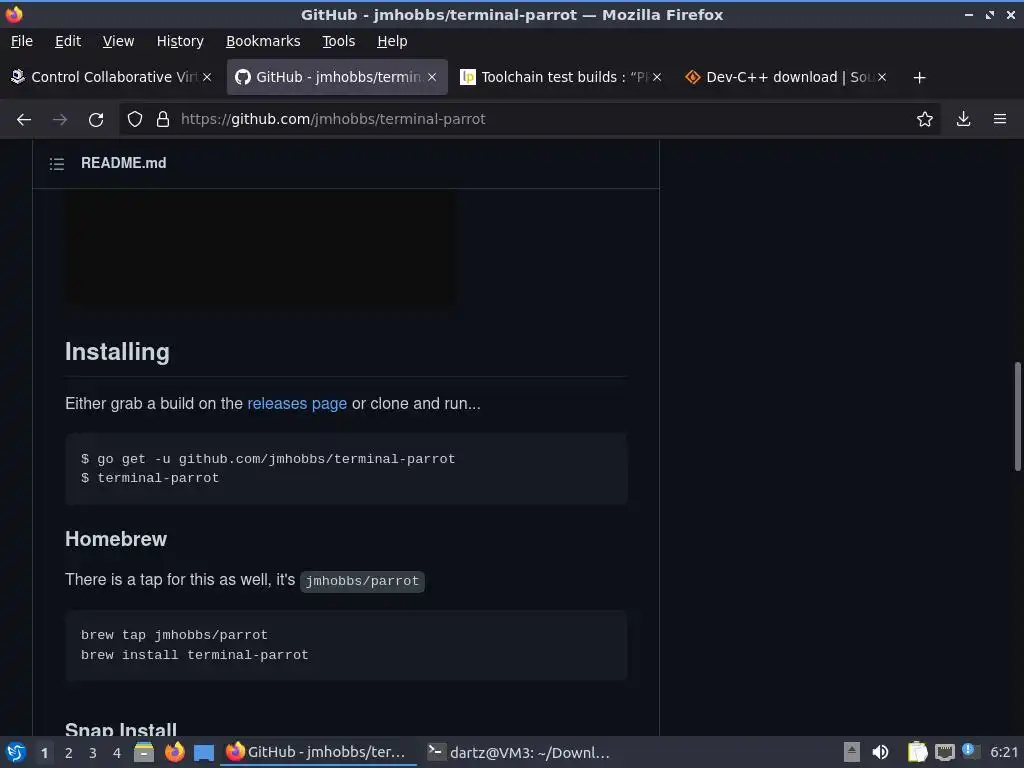Open the File menu

click(22, 41)
